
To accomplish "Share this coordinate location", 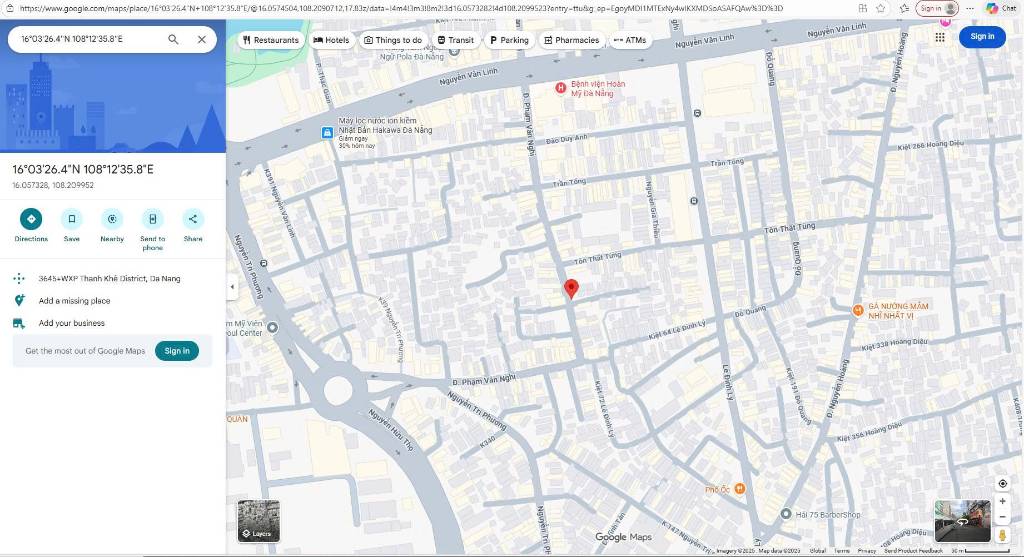I will (x=193, y=219).
